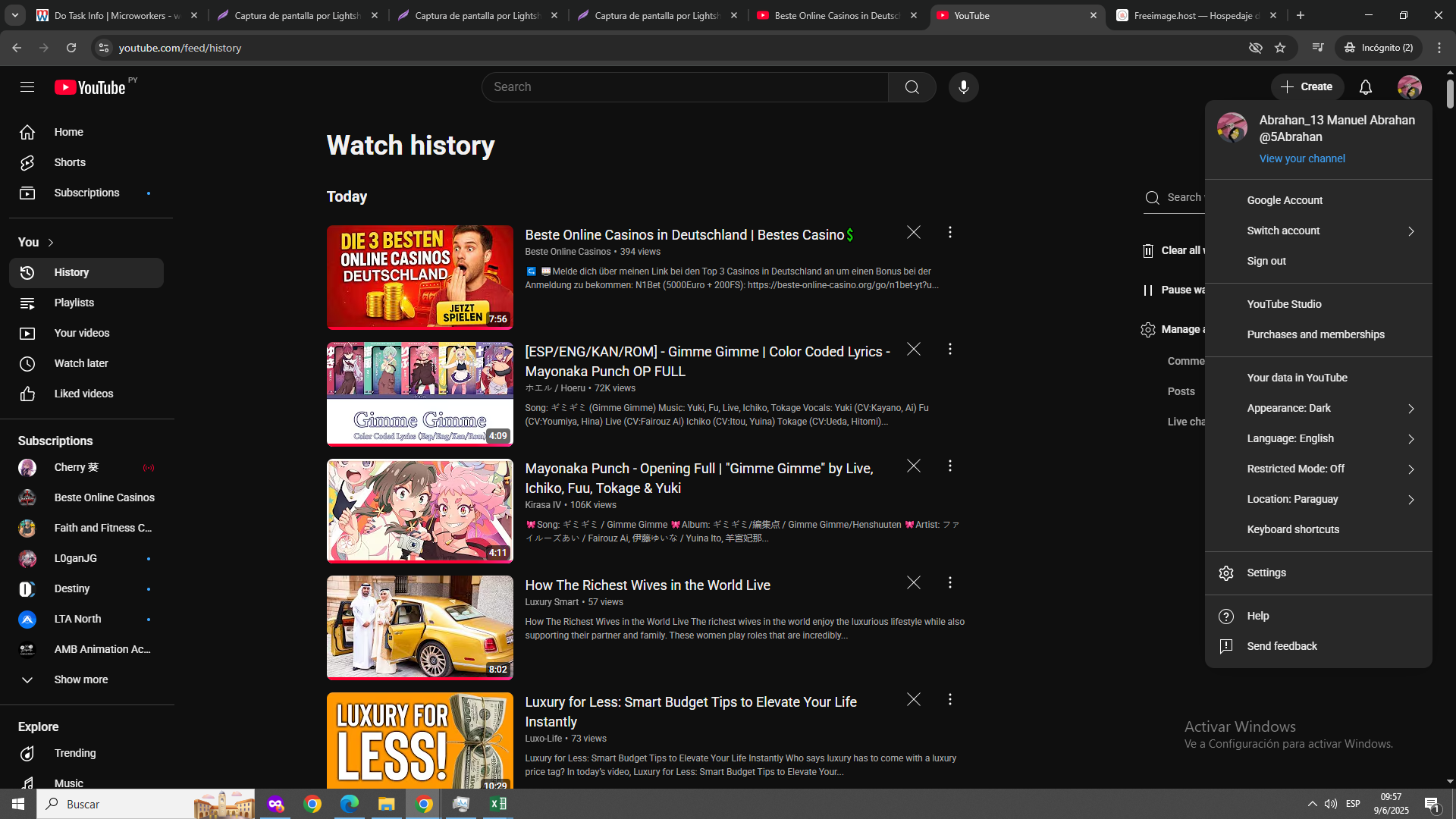This screenshot has width=1456, height=819.
Task: Open Liked videos
Action: tap(86, 394)
